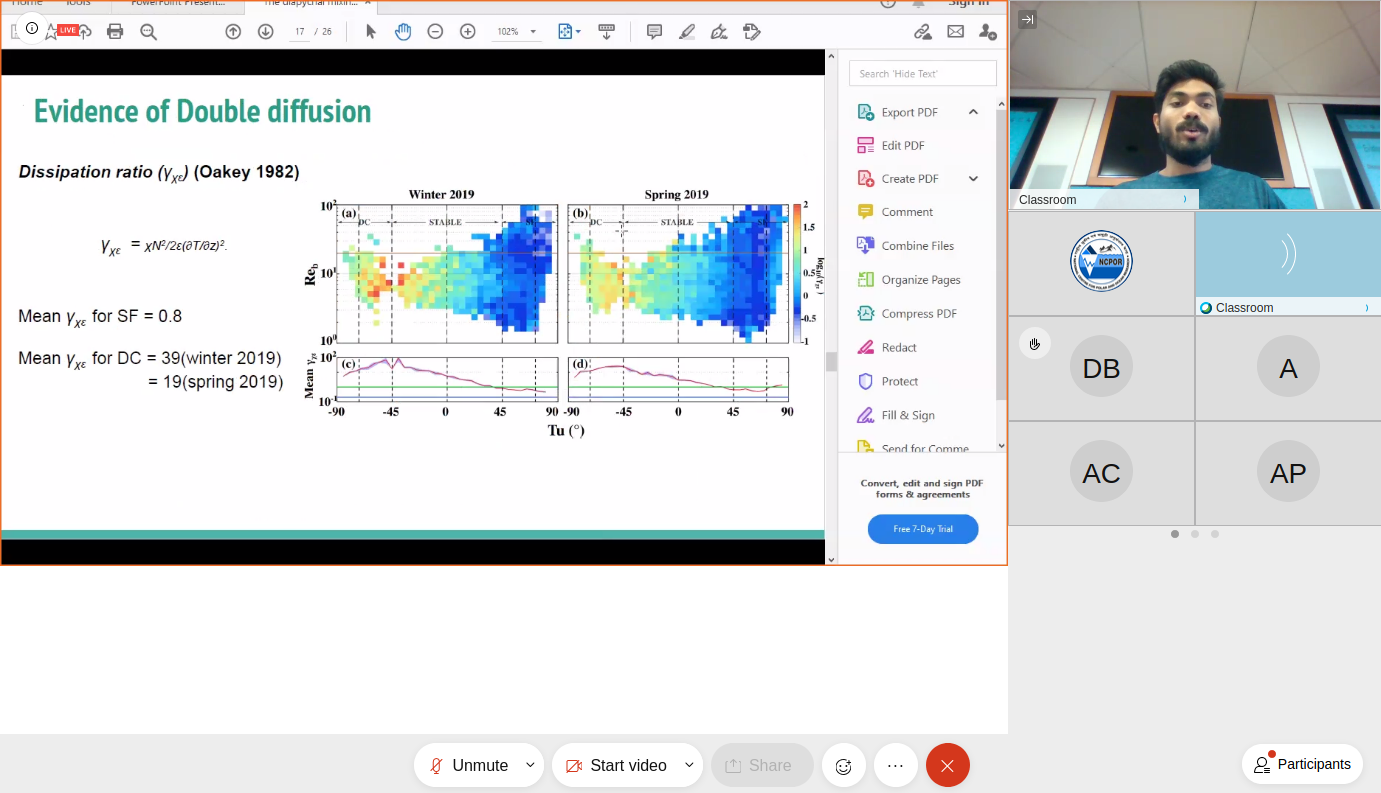The height and width of the screenshot is (793, 1381).
Task: Open video options arrow beside Start video
Action: [x=689, y=765]
